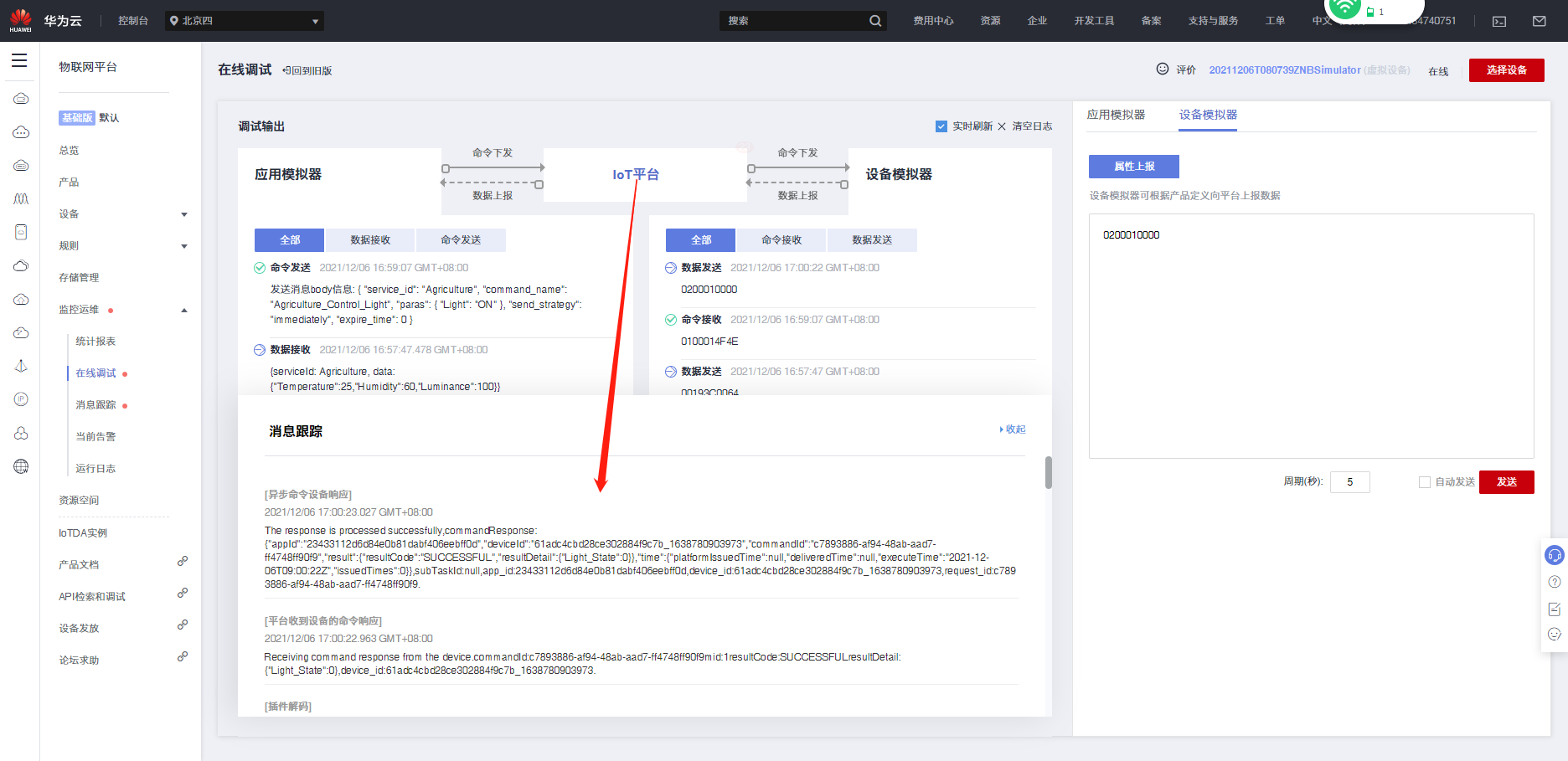The image size is (1568, 761).
Task: Open 开发工具 in the top bar
Action: point(1095,21)
